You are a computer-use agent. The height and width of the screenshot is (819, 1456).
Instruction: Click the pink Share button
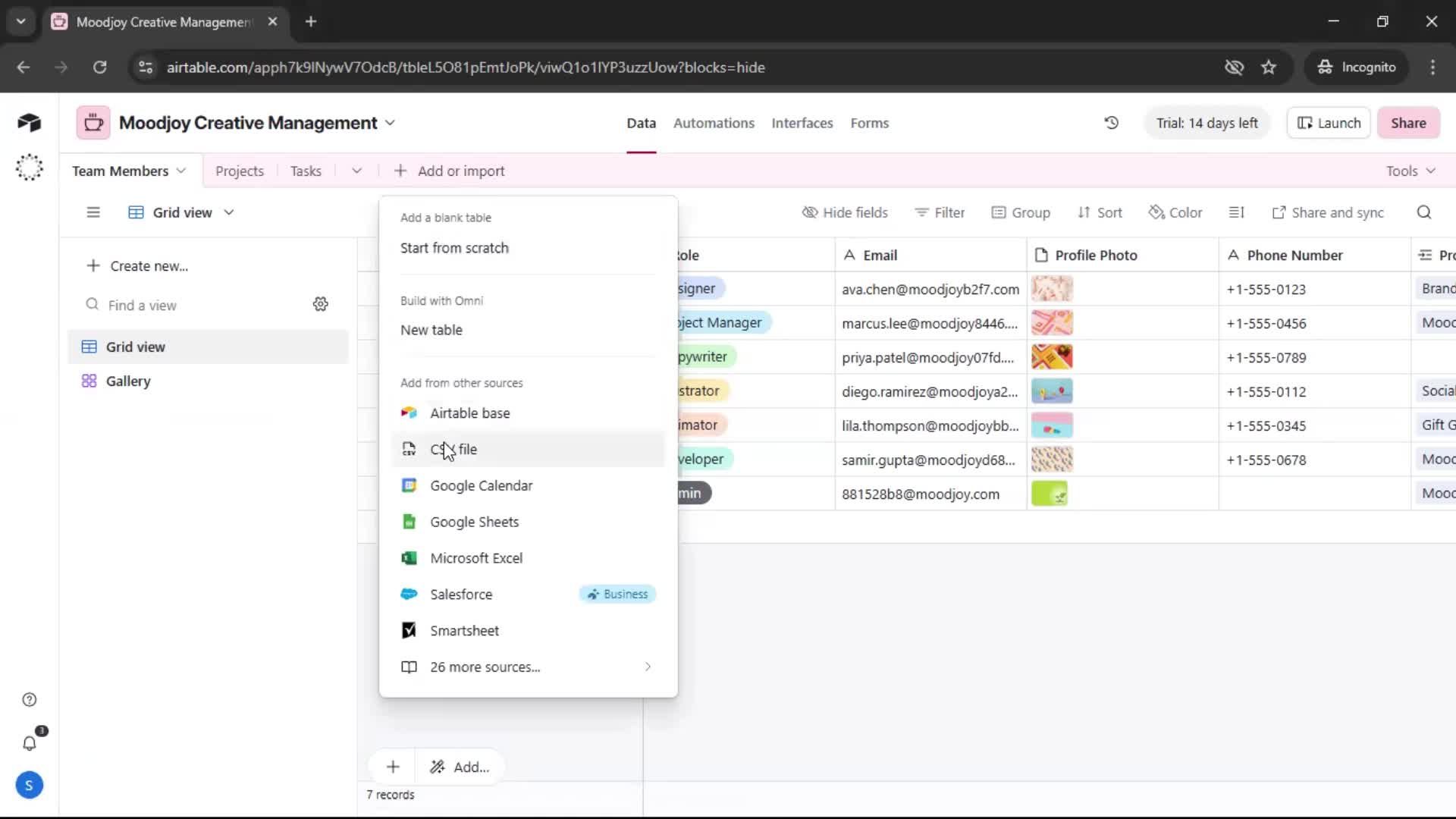click(x=1408, y=123)
